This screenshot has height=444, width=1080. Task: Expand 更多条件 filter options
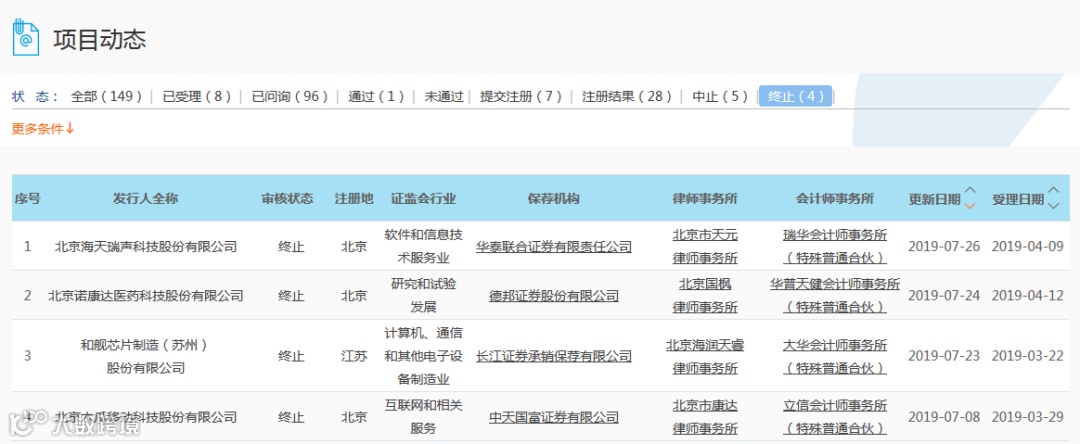pos(43,129)
